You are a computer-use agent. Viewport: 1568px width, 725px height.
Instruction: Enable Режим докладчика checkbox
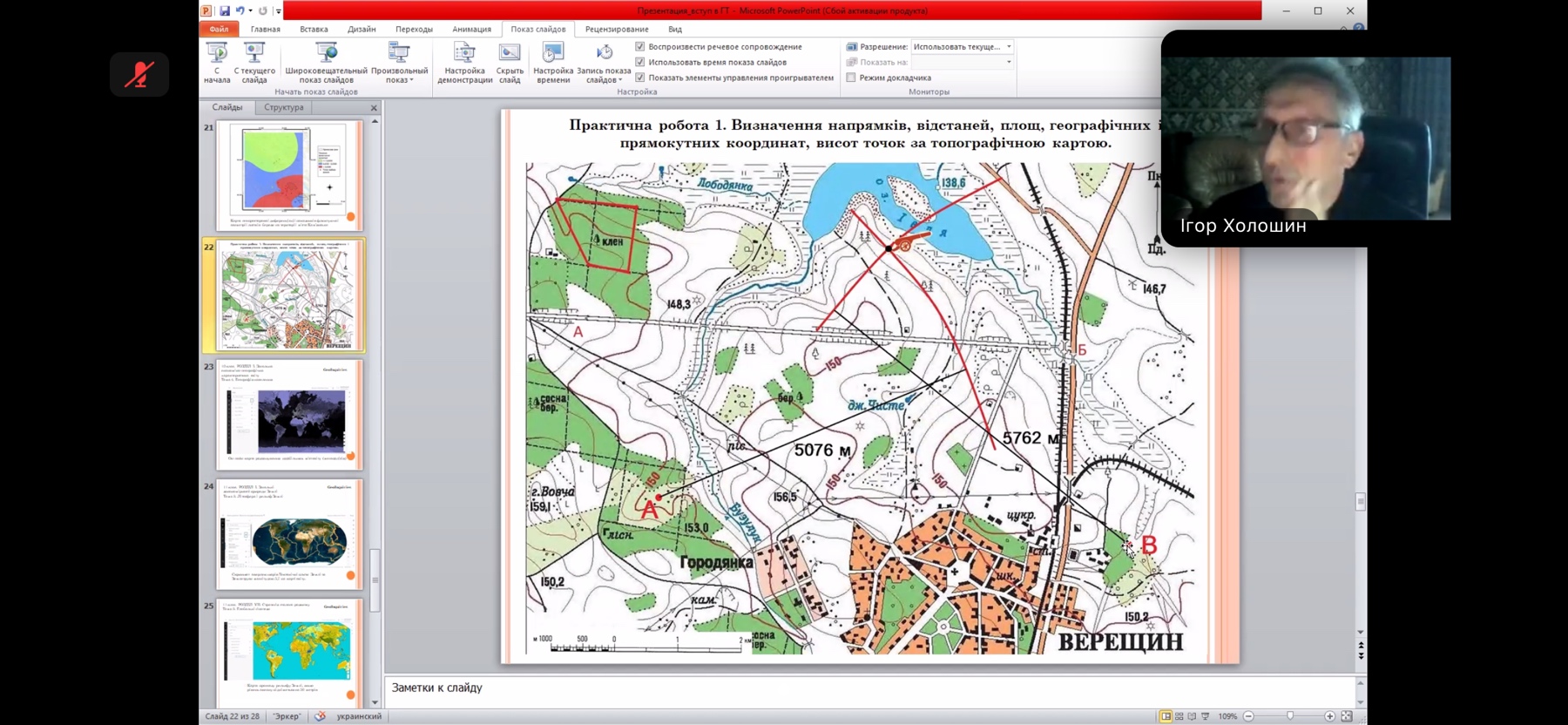coord(851,78)
